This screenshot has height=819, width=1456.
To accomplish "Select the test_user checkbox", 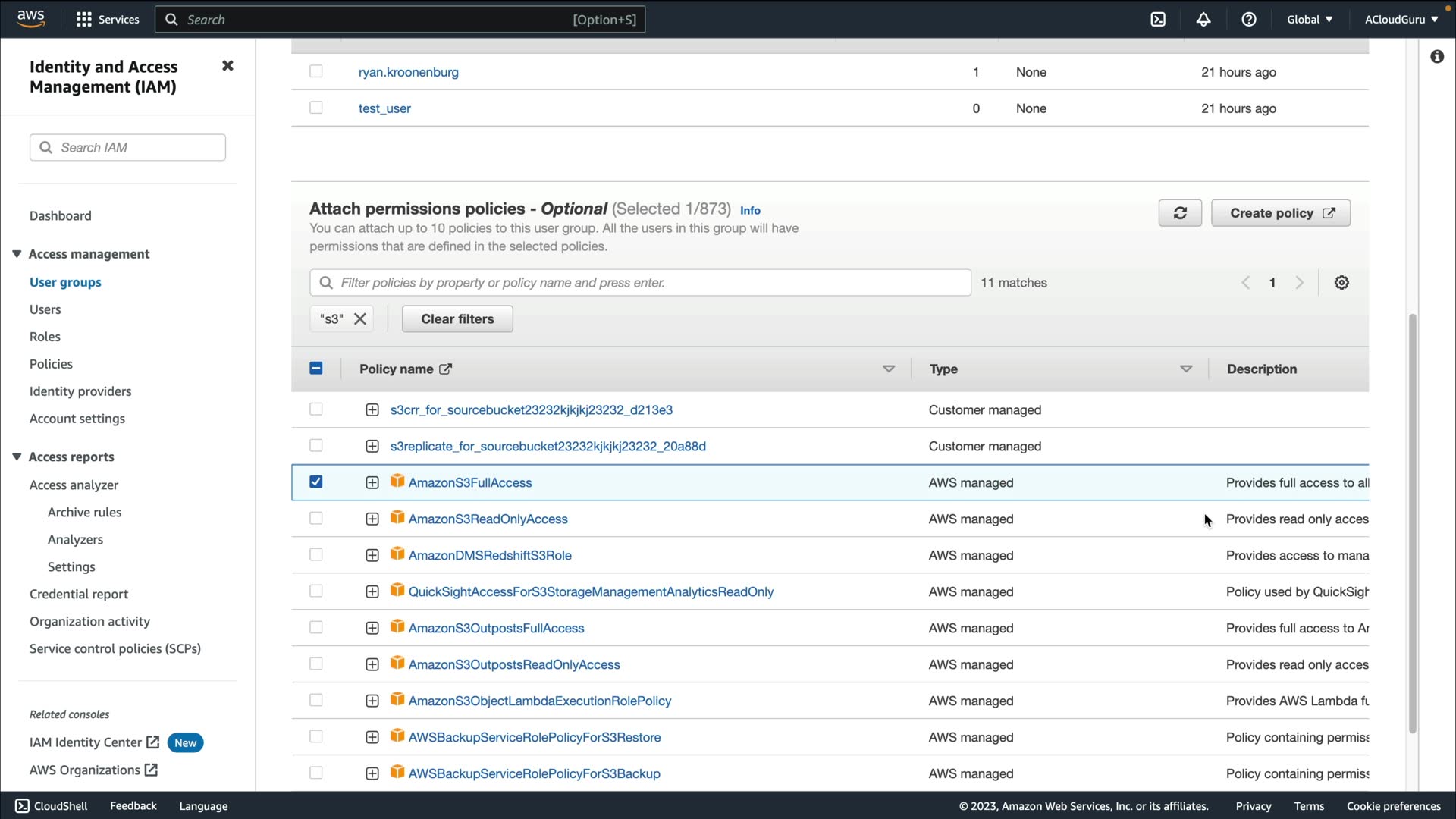I will (x=316, y=108).
